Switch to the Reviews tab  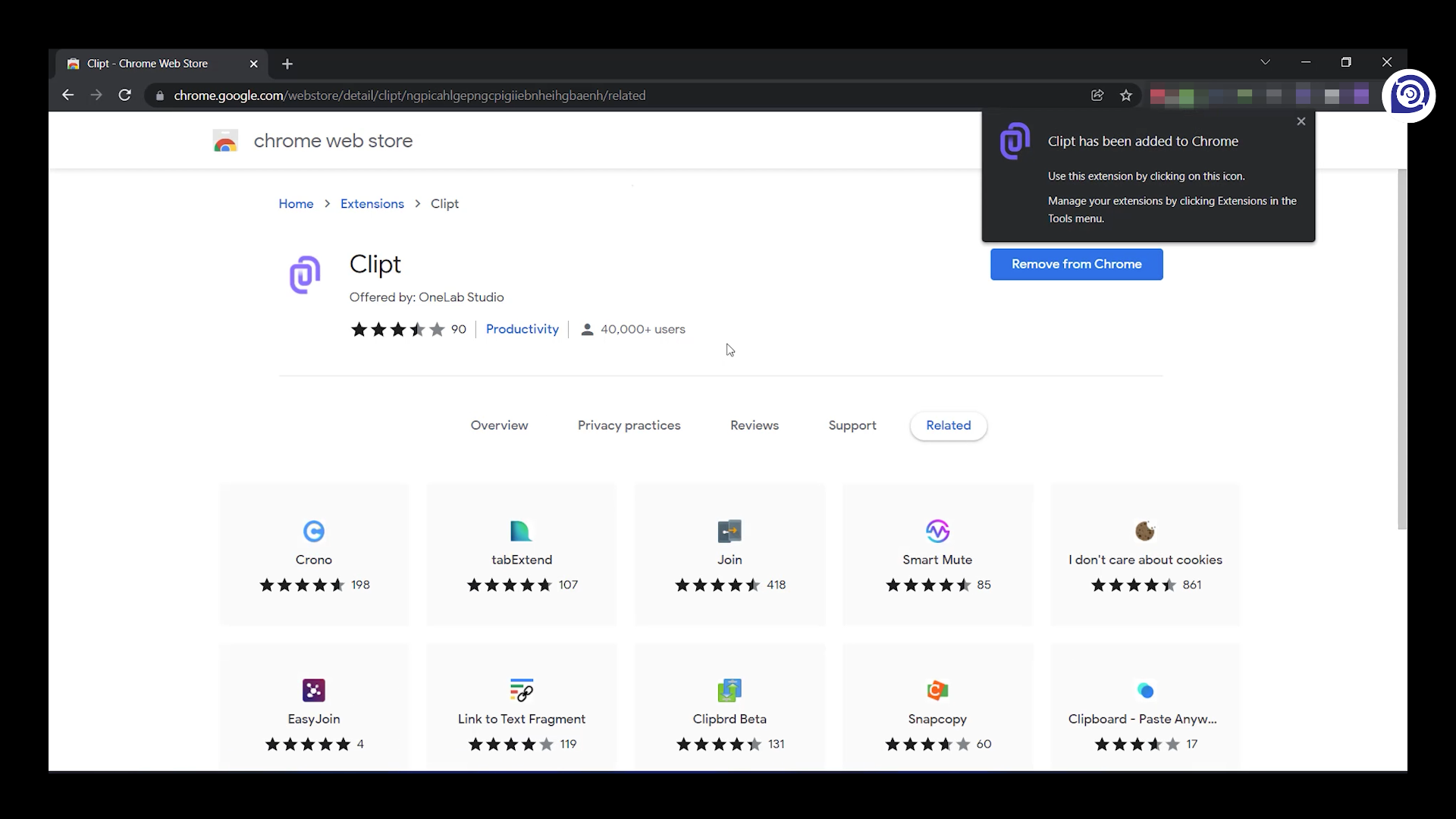(754, 425)
